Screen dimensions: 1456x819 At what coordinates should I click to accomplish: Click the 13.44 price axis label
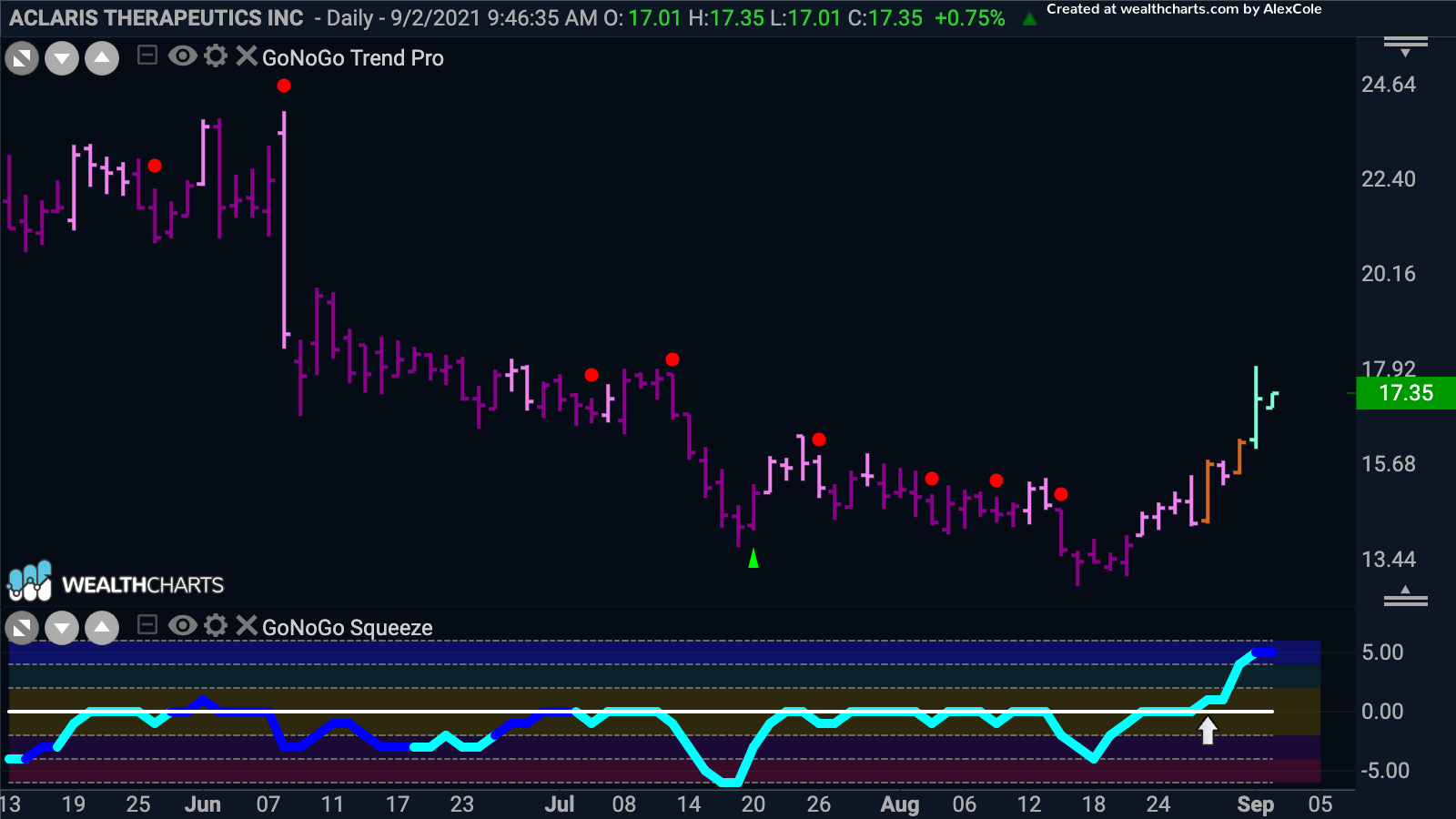1389,560
